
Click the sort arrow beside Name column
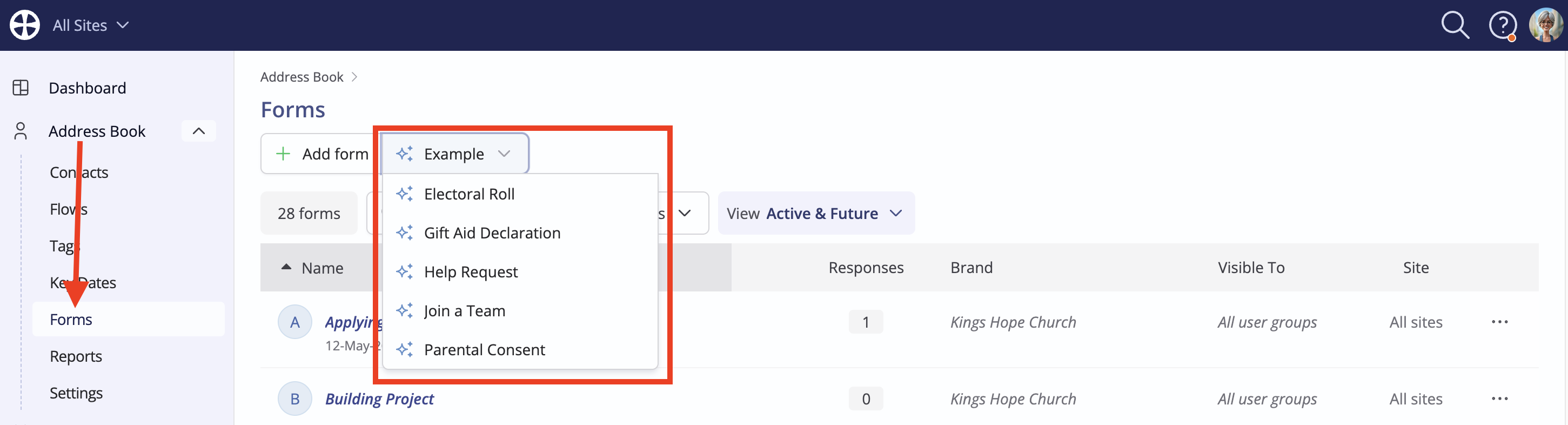pyautogui.click(x=286, y=267)
